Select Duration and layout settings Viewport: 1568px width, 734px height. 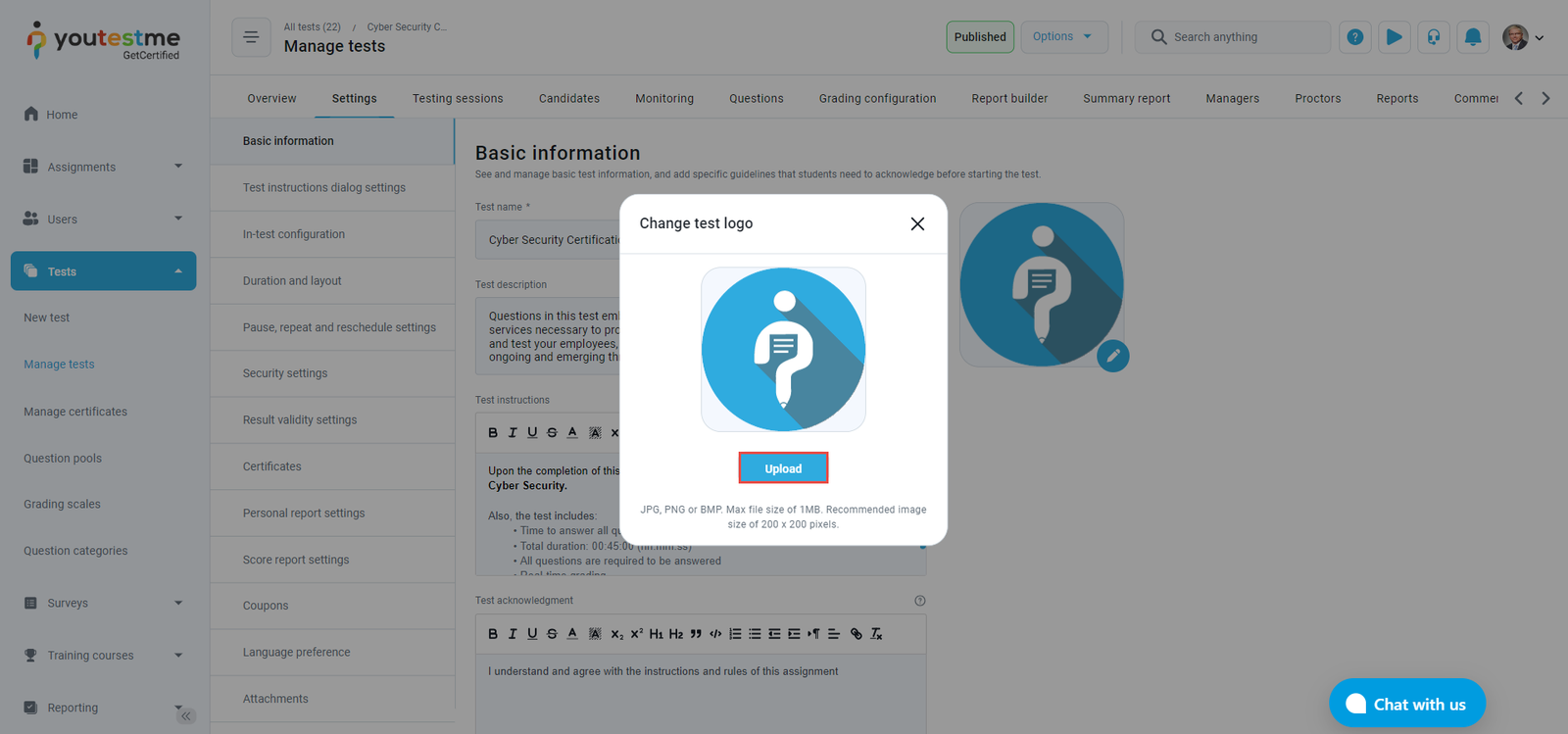pyautogui.click(x=332, y=280)
